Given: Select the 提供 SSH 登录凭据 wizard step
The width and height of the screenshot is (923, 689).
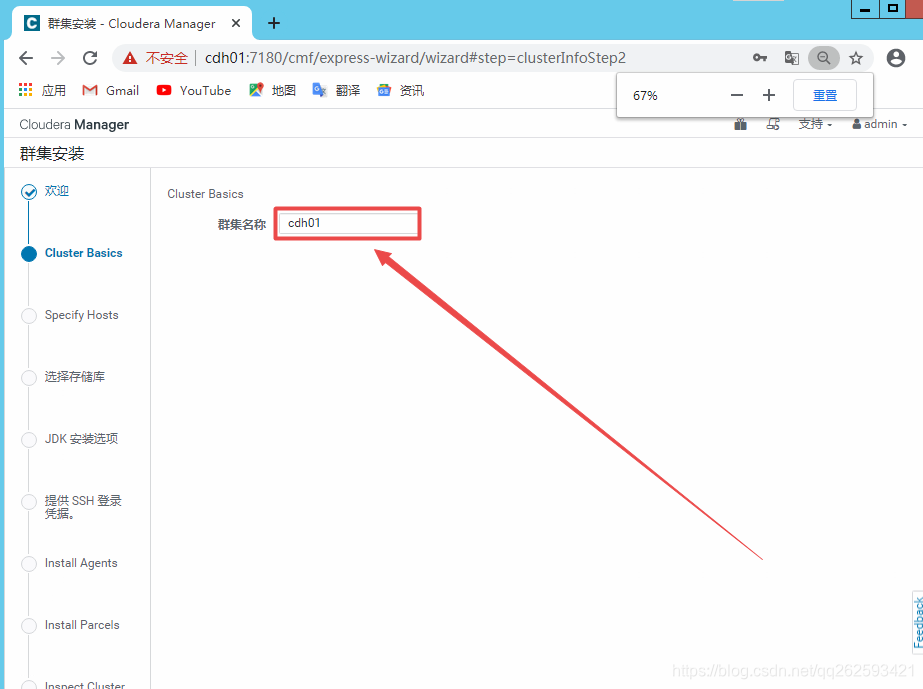Looking at the screenshot, I should pyautogui.click(x=83, y=507).
